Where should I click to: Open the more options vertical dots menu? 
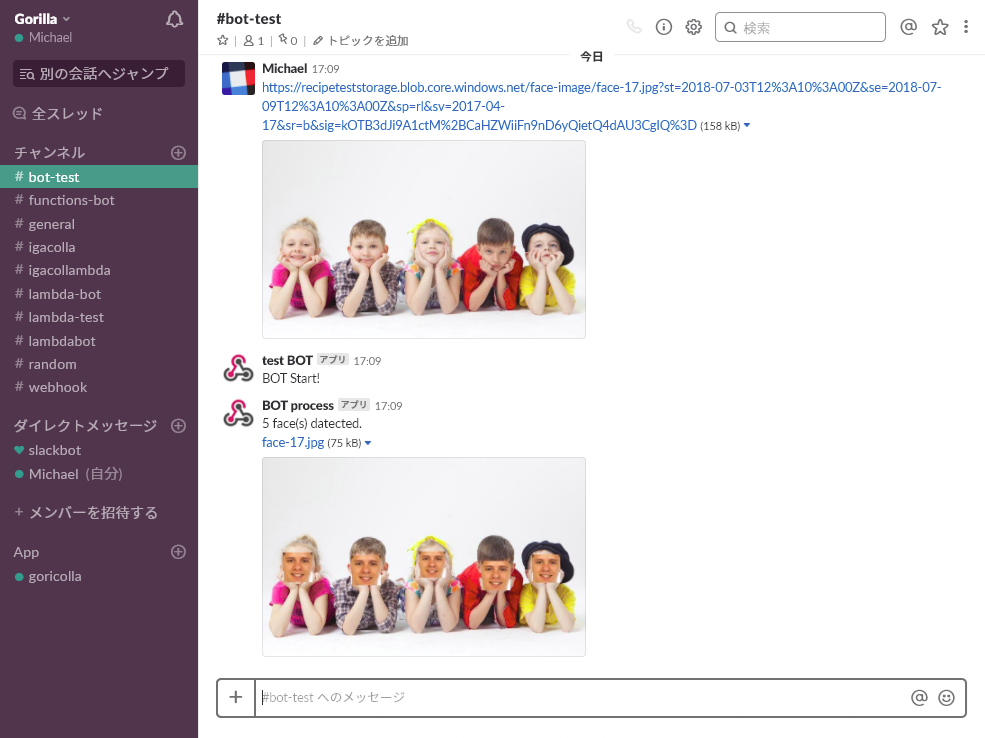click(x=966, y=27)
